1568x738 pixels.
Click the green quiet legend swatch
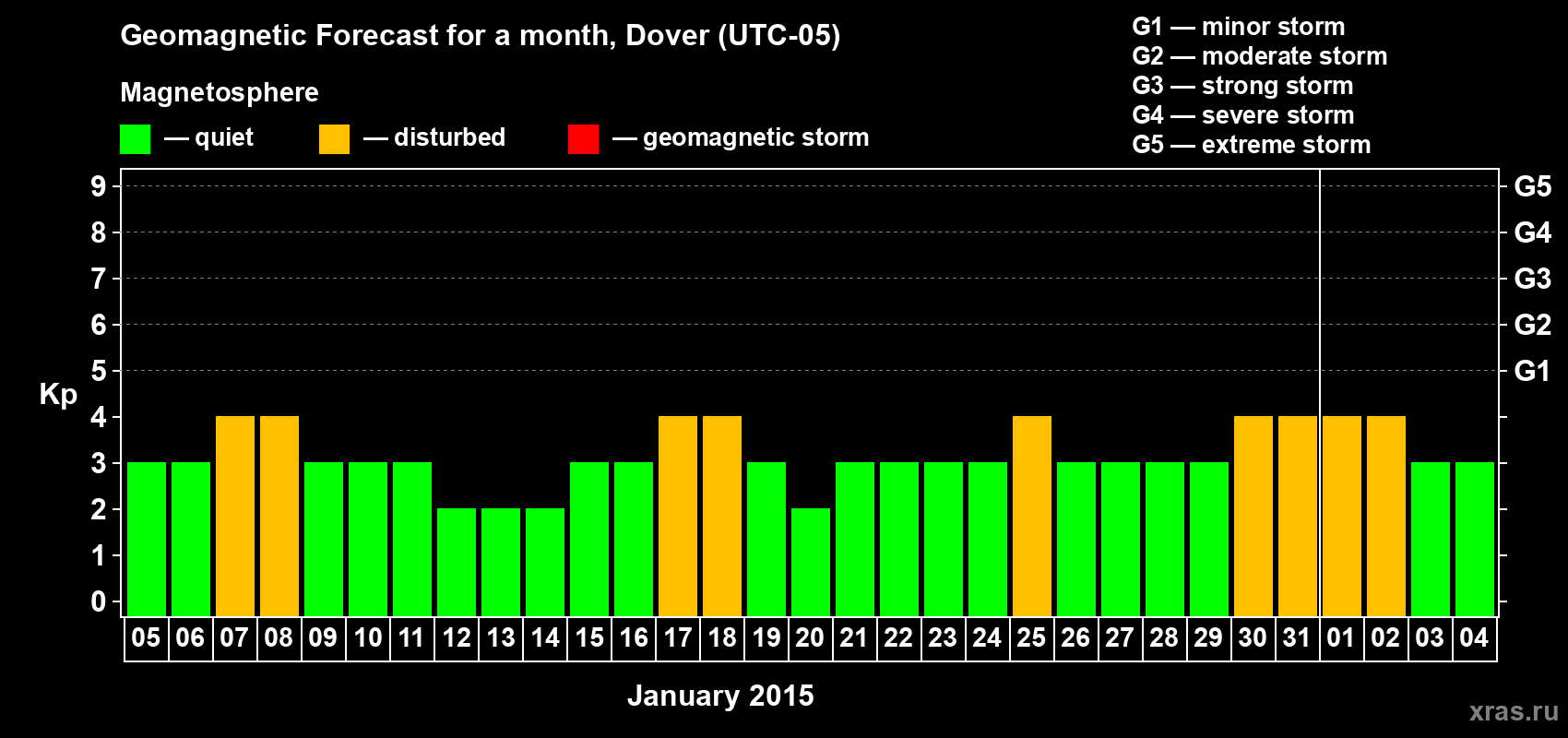pos(136,139)
